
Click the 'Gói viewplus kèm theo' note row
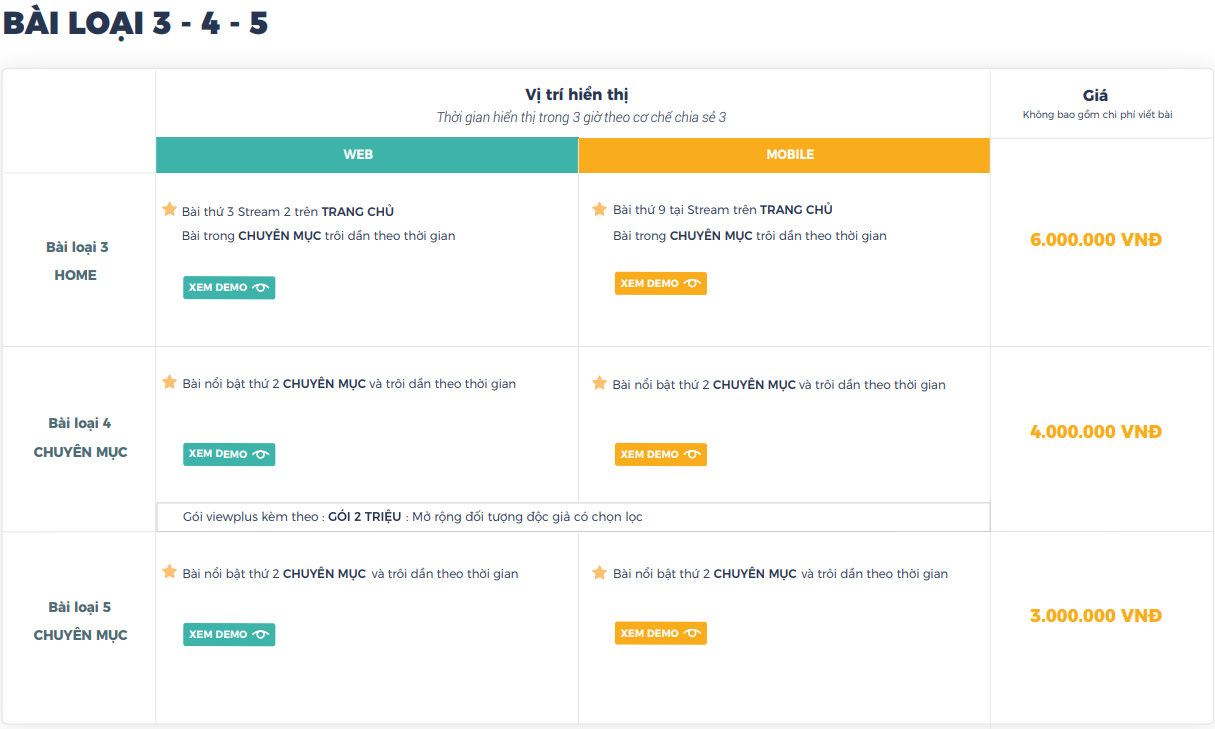tap(573, 517)
